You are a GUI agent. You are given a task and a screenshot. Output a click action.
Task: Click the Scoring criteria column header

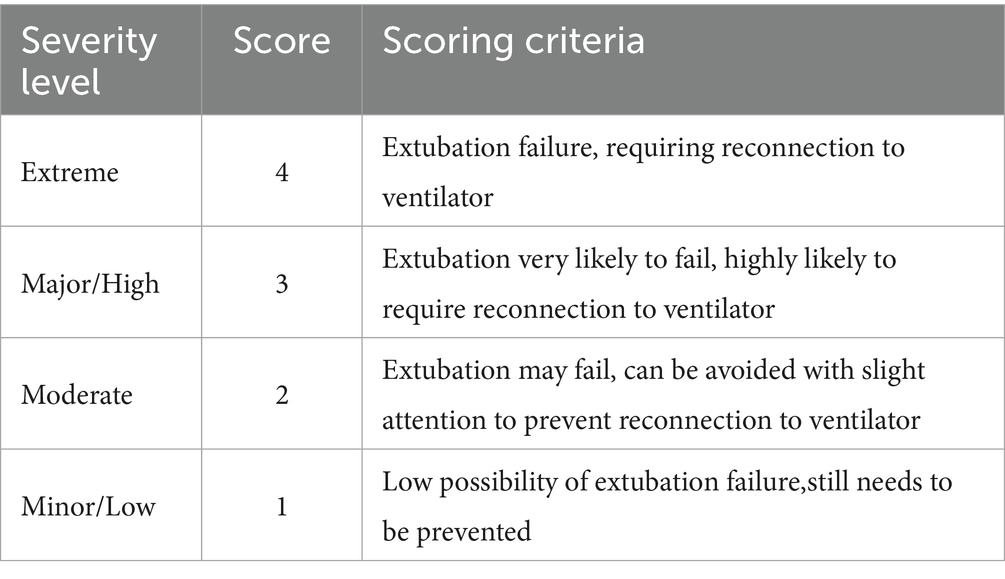coord(514,41)
